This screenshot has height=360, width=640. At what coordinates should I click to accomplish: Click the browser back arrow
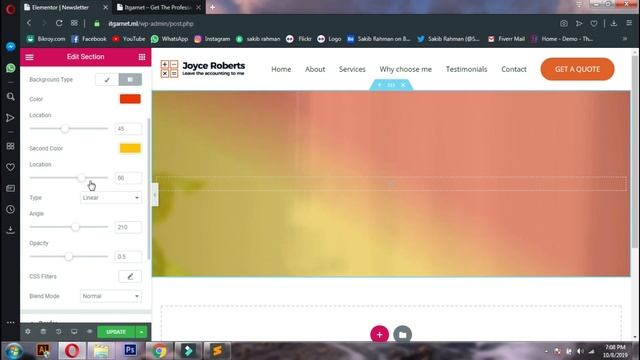[x=29, y=23]
